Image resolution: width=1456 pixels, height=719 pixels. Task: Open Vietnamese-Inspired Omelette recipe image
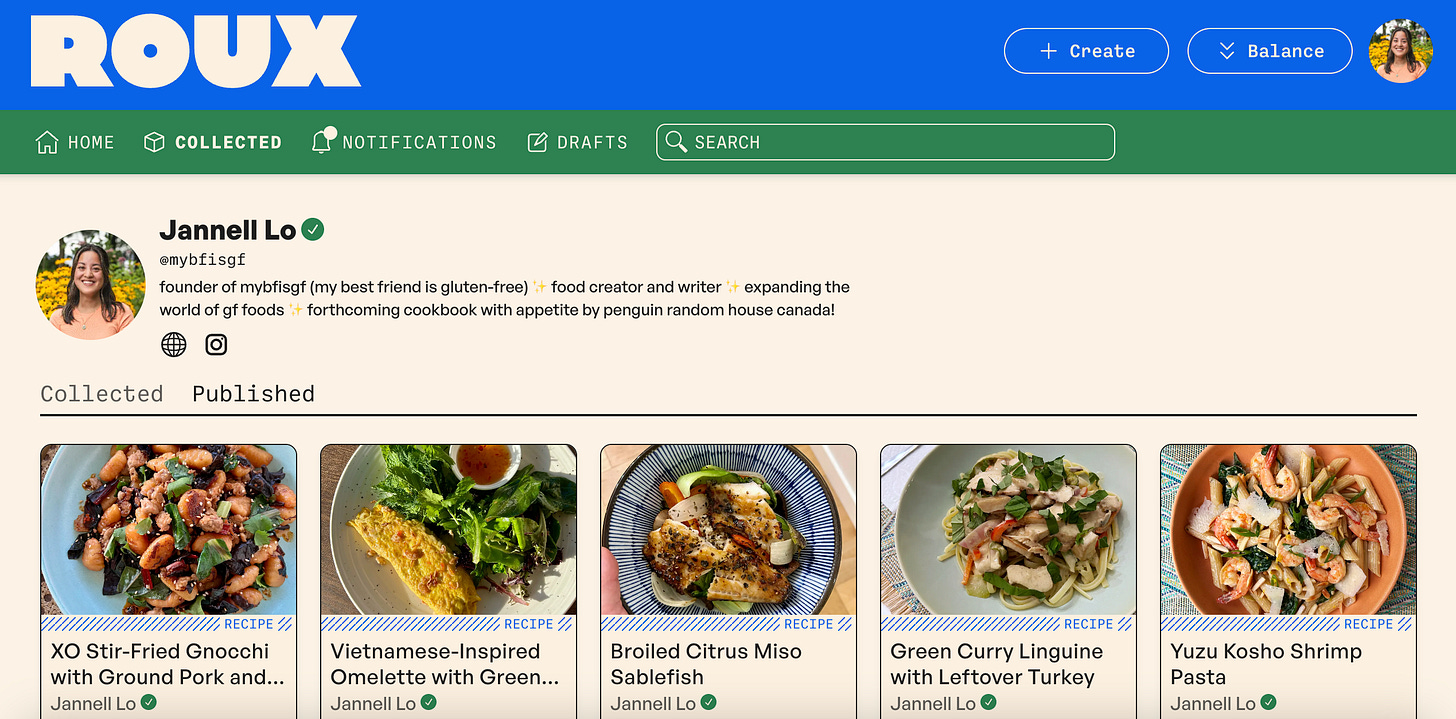pos(449,530)
